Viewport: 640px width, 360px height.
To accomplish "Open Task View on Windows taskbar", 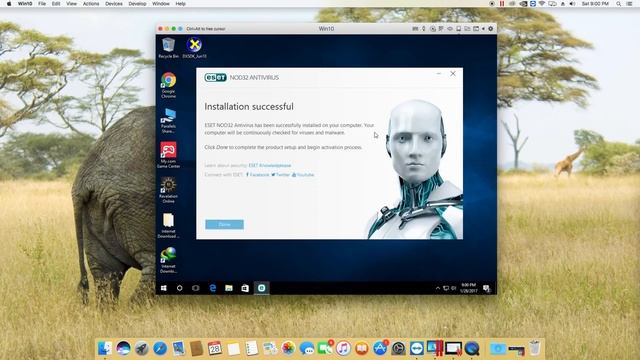I will click(x=196, y=288).
